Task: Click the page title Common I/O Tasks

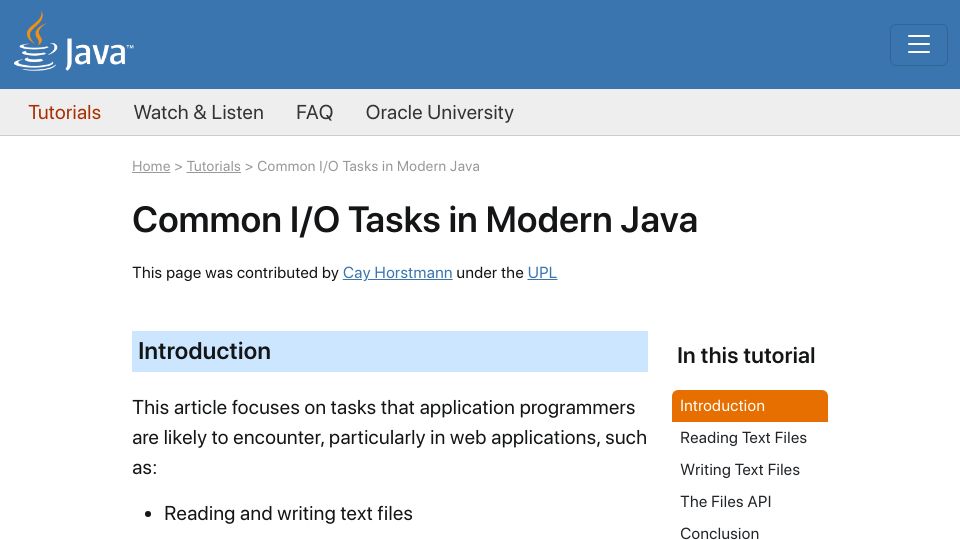Action: click(414, 220)
